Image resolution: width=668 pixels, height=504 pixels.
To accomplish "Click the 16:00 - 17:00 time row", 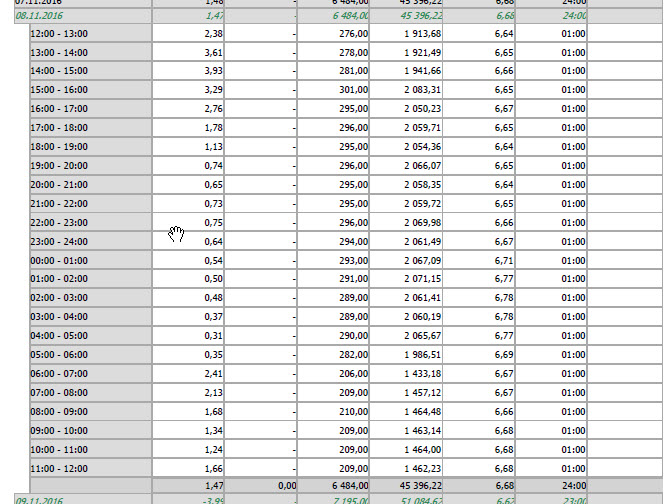I will [346, 109].
